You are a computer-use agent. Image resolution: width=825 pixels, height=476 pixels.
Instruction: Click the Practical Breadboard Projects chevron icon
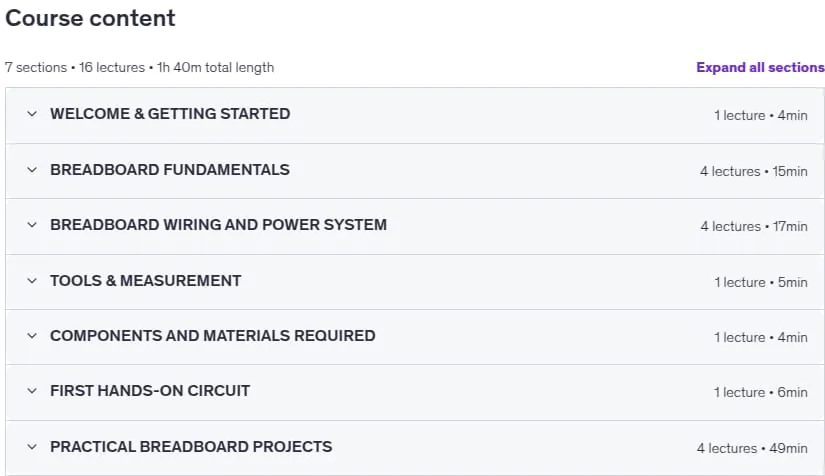tap(32, 447)
